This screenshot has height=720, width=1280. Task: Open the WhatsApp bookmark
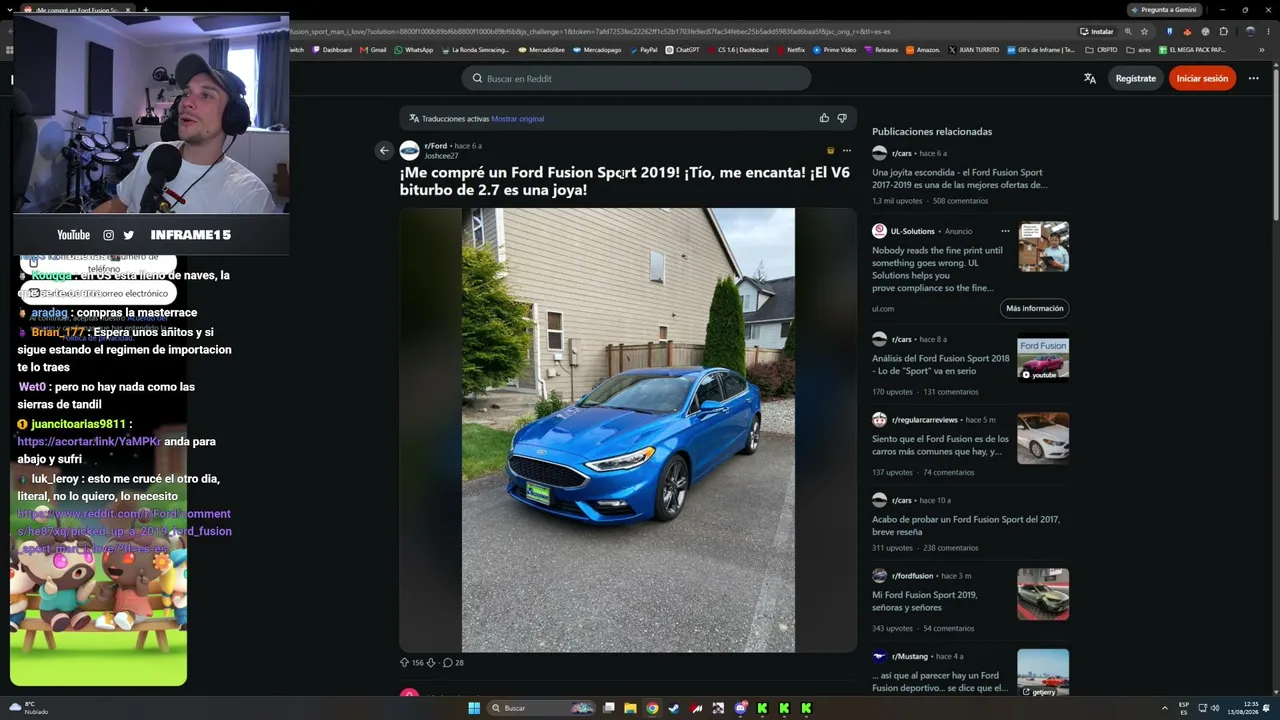pyautogui.click(x=414, y=50)
